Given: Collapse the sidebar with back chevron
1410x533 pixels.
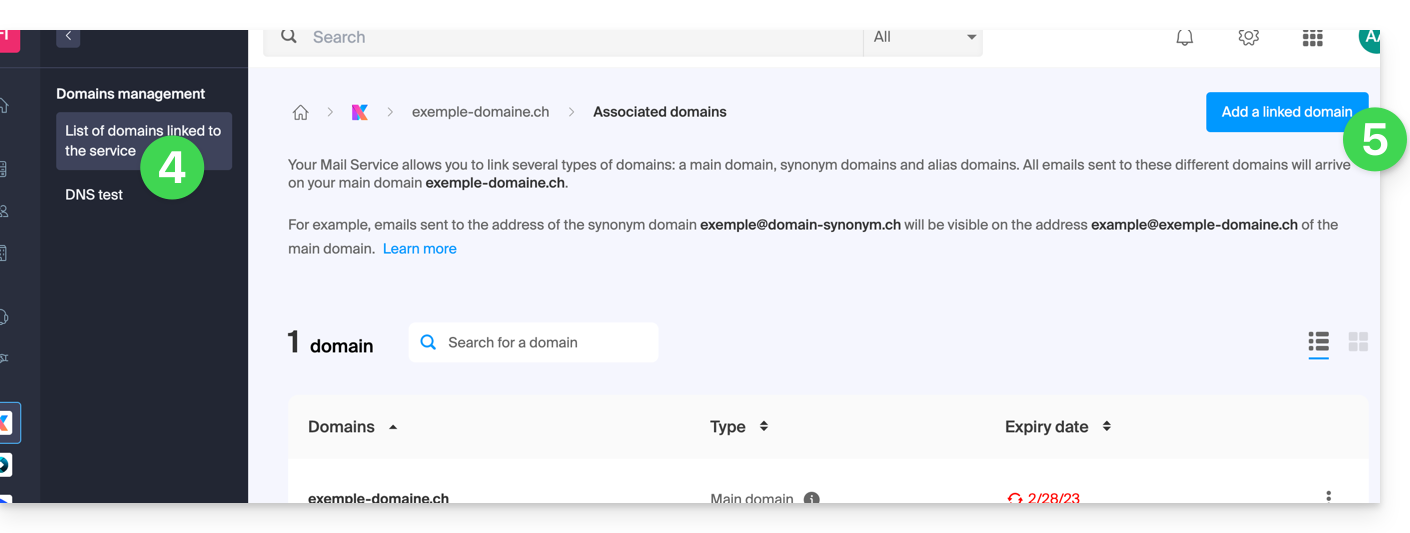Looking at the screenshot, I should pyautogui.click(x=68, y=36).
